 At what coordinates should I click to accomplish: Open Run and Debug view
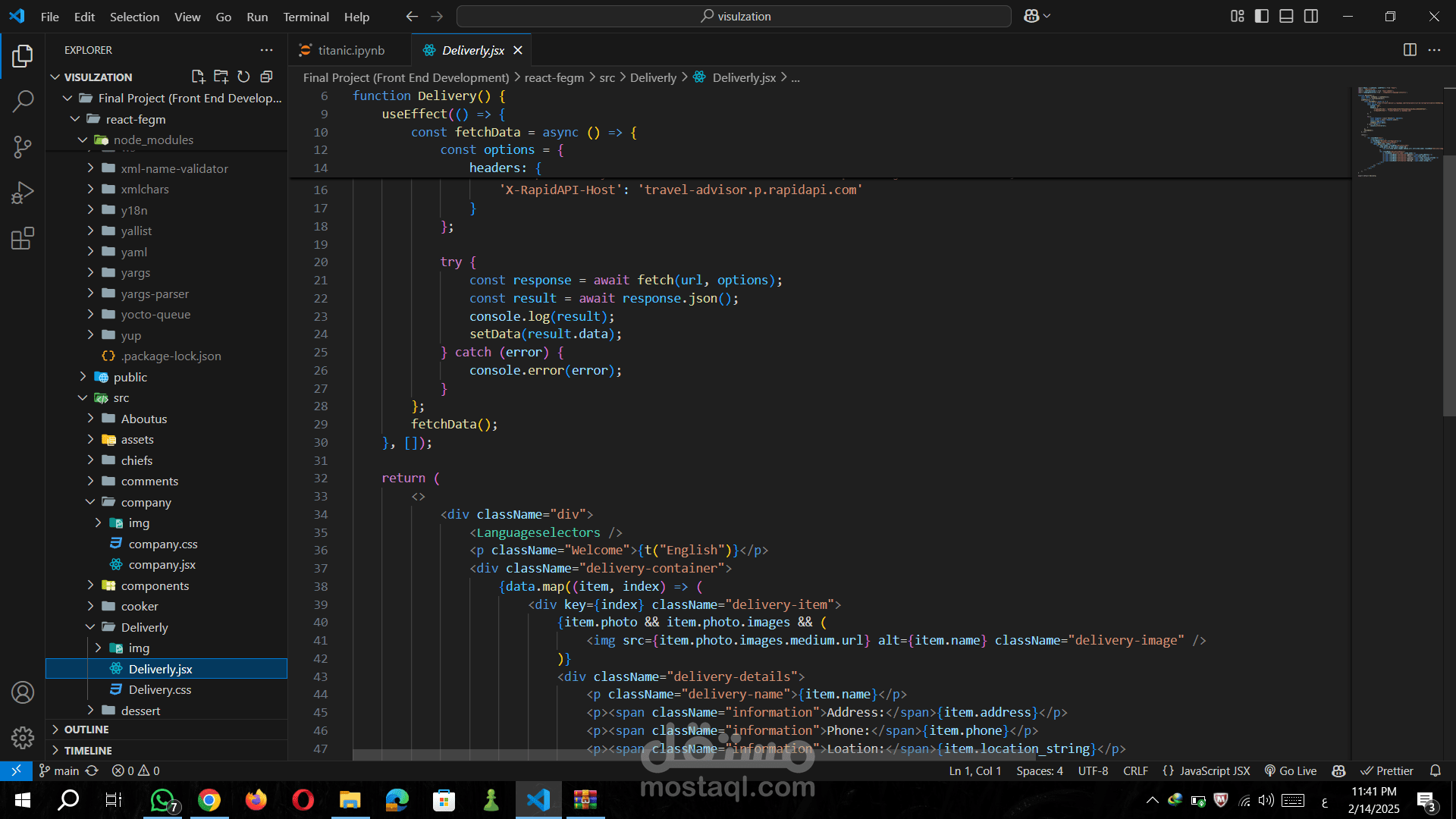[23, 193]
